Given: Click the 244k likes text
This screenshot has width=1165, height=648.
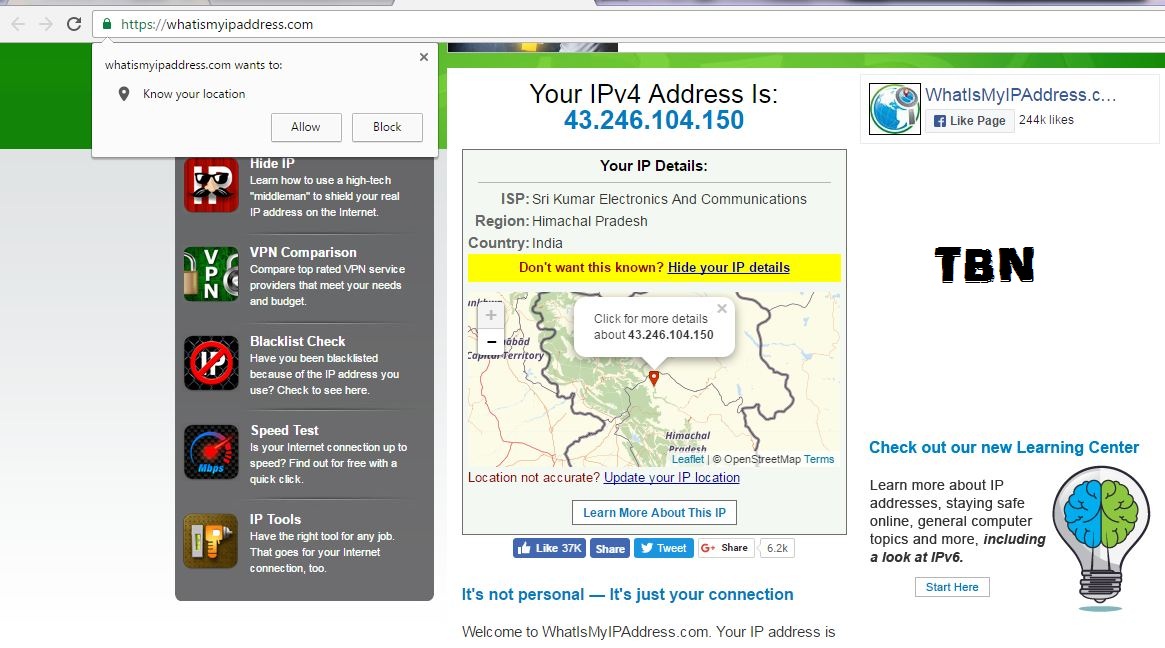Looking at the screenshot, I should pos(1046,120).
